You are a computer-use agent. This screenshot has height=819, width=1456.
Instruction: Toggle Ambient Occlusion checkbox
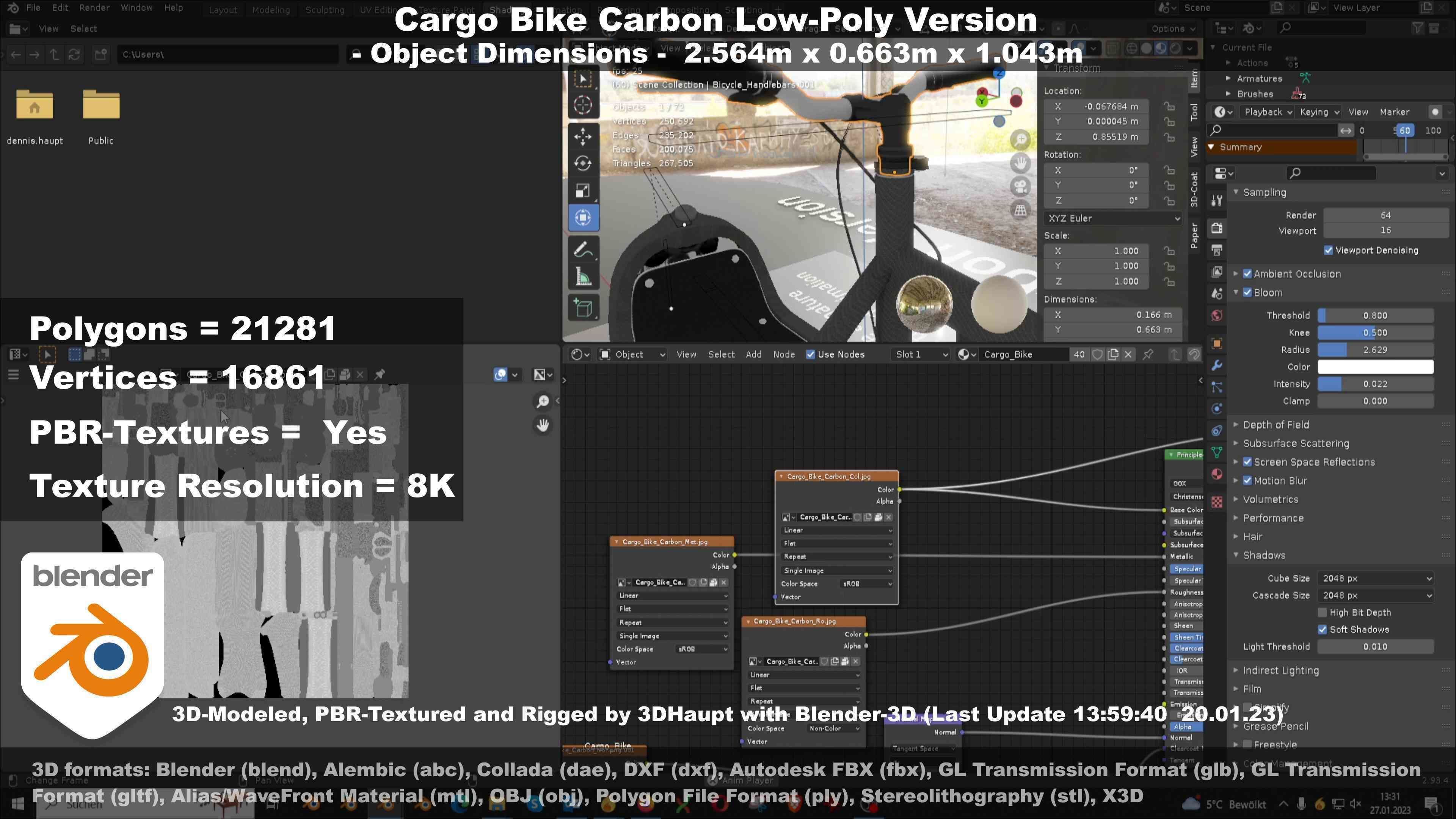coord(1247,274)
